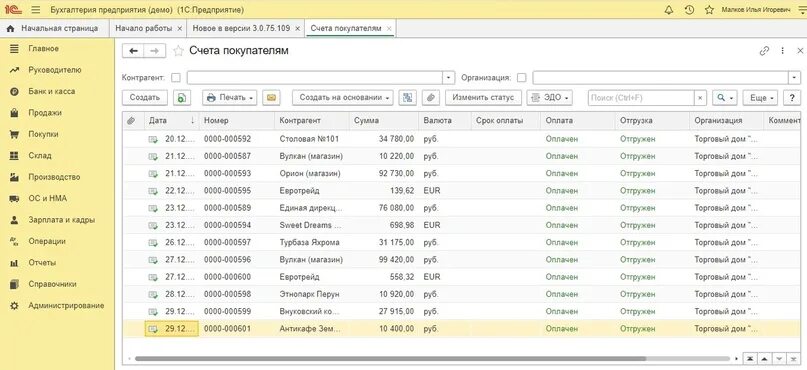The height and width of the screenshot is (370, 807).
Task: Click the 139,62 sum cell
Action: coord(383,191)
